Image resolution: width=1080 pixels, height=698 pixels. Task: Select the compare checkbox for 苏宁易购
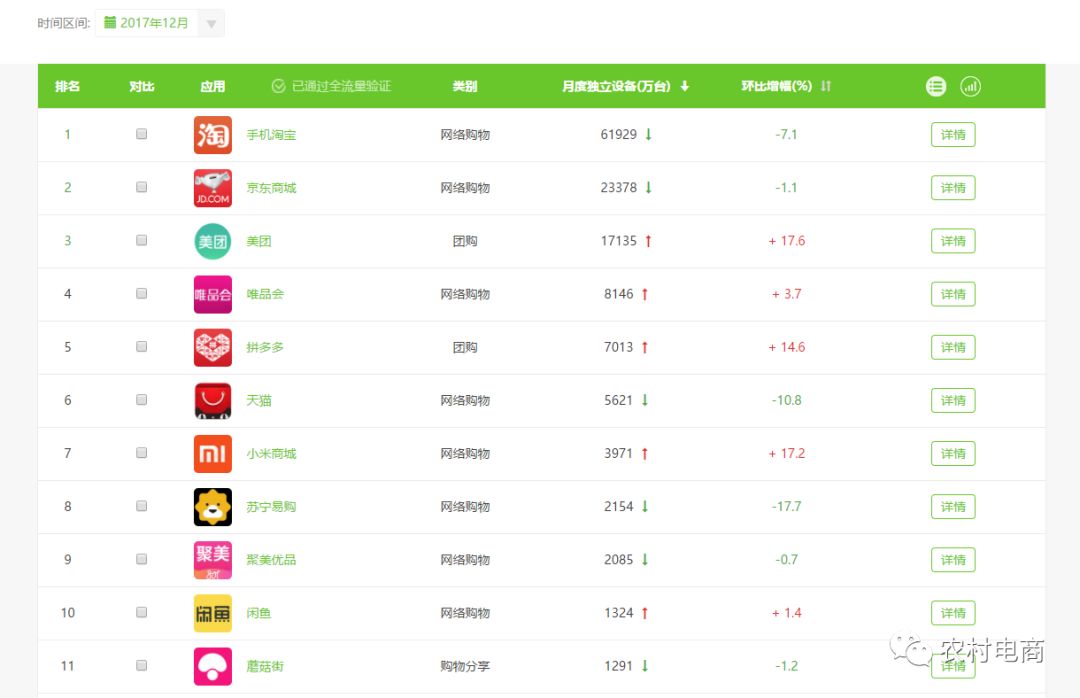[x=142, y=506]
